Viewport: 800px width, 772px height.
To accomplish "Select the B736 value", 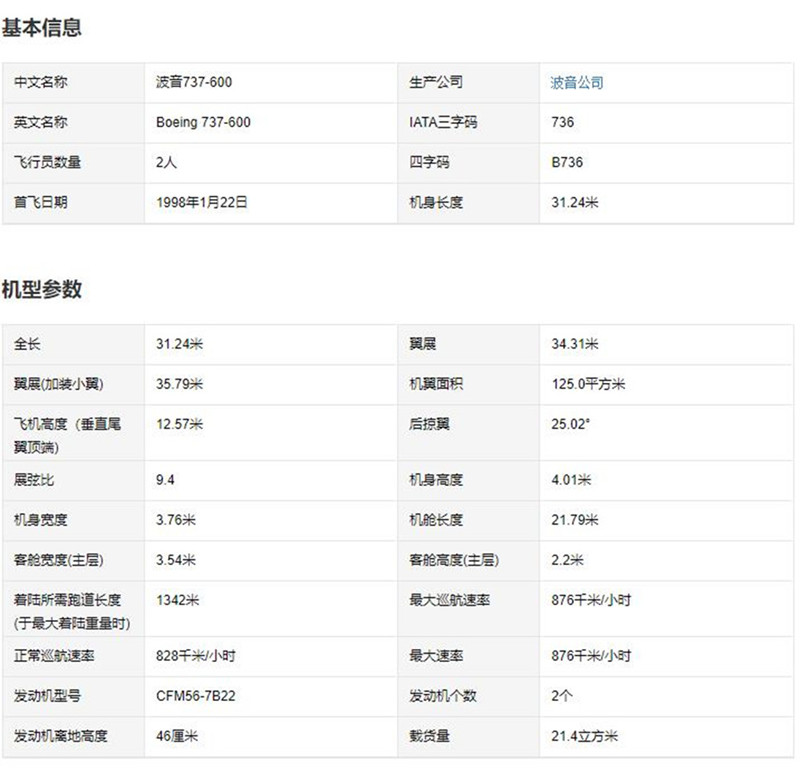I will point(567,162).
